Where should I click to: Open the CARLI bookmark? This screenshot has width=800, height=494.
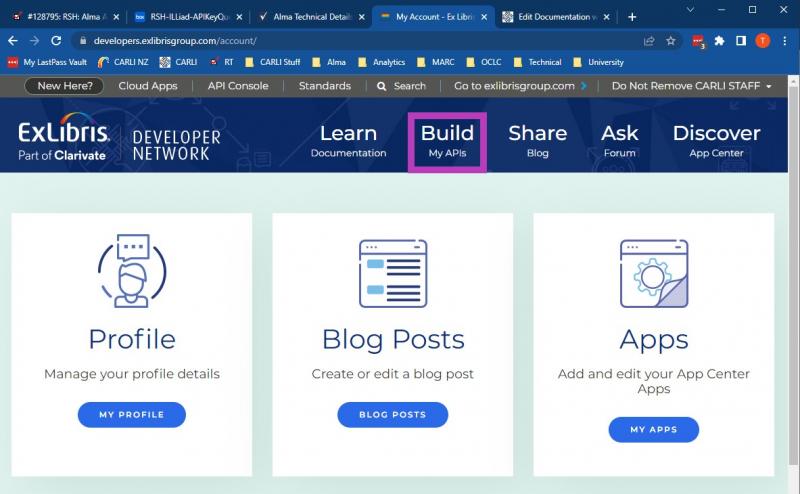click(x=178, y=62)
